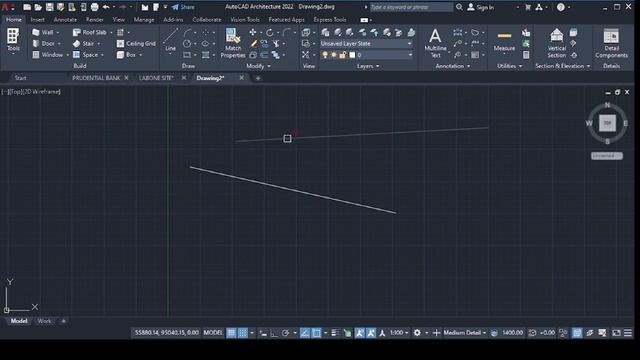Select the Rotate tool in Modify
640x360 pixels.
(269, 32)
